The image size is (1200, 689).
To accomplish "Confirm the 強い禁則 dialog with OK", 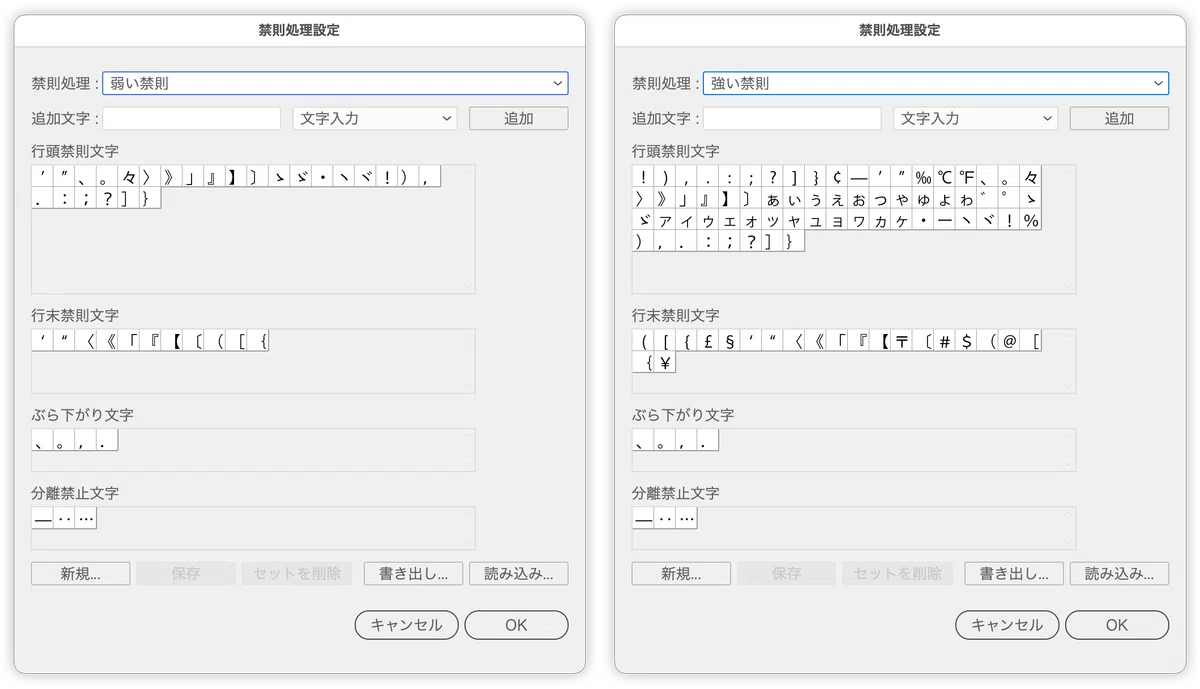I will click(x=1117, y=625).
